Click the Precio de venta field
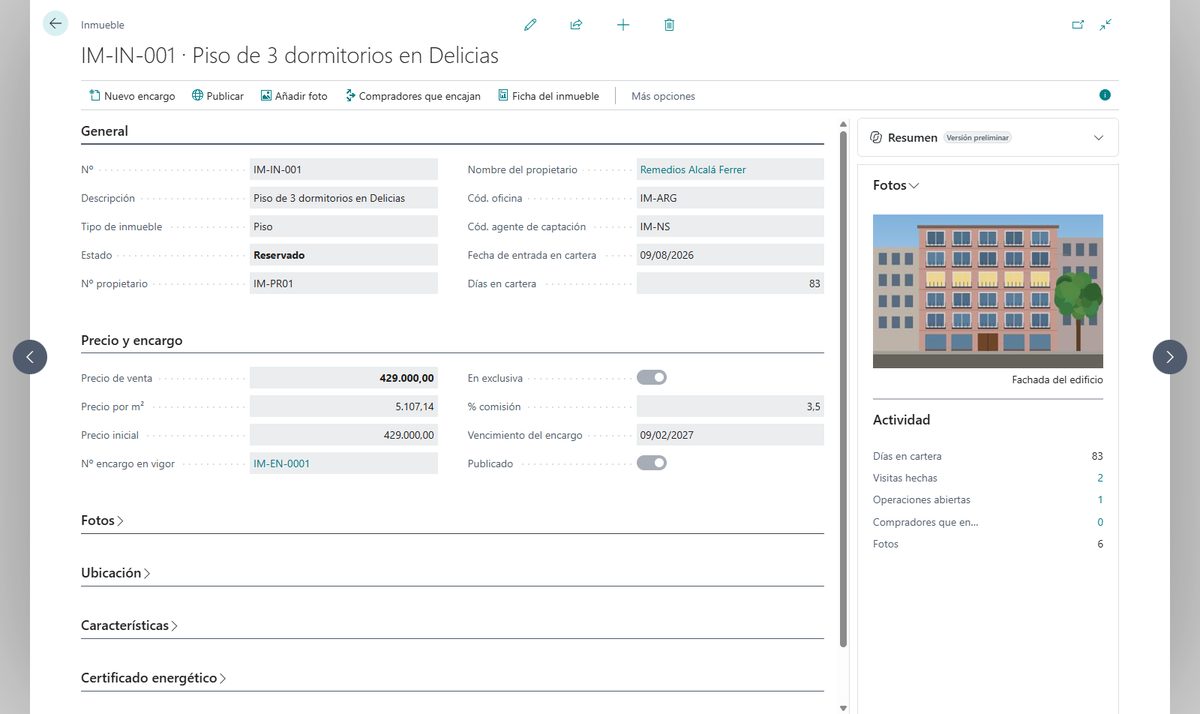The image size is (1200, 714). [344, 378]
